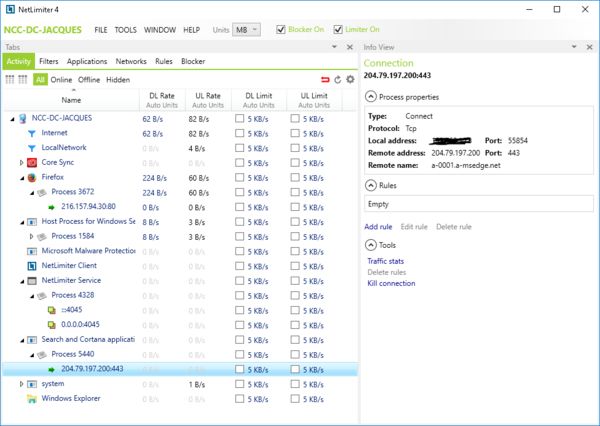Click green arrow icon of 216.157.94.30:80

(51, 207)
